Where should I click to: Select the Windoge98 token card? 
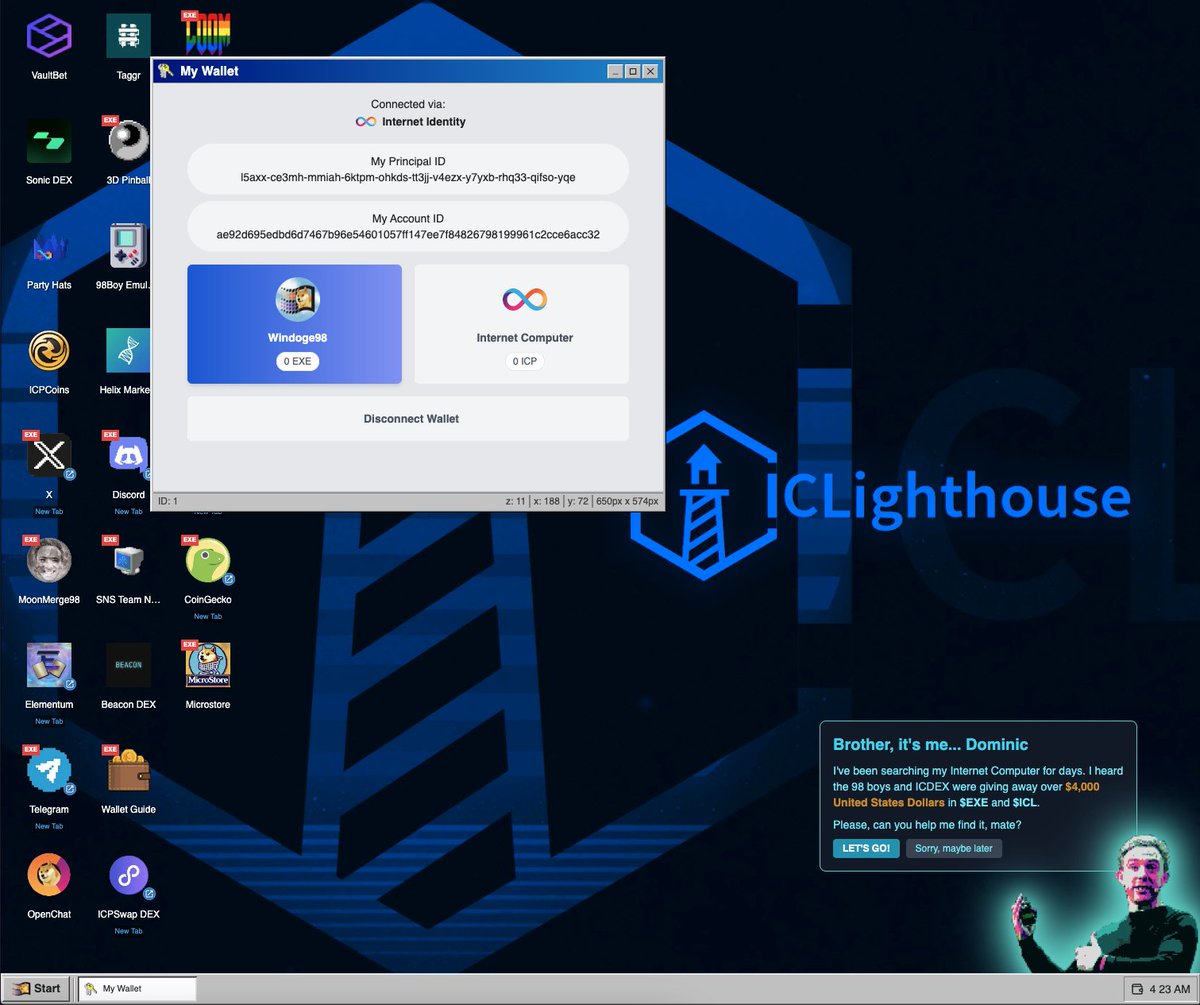(x=294, y=324)
